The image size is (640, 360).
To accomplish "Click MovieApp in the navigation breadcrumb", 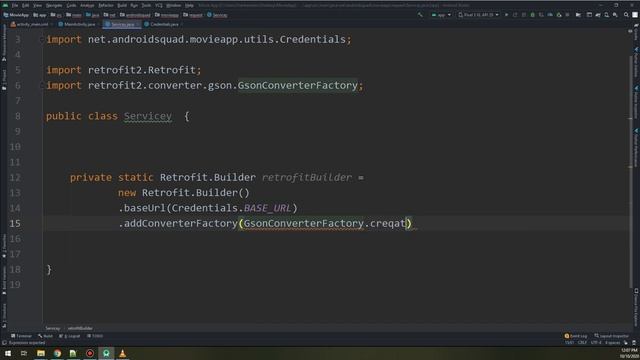I will pos(16,15).
